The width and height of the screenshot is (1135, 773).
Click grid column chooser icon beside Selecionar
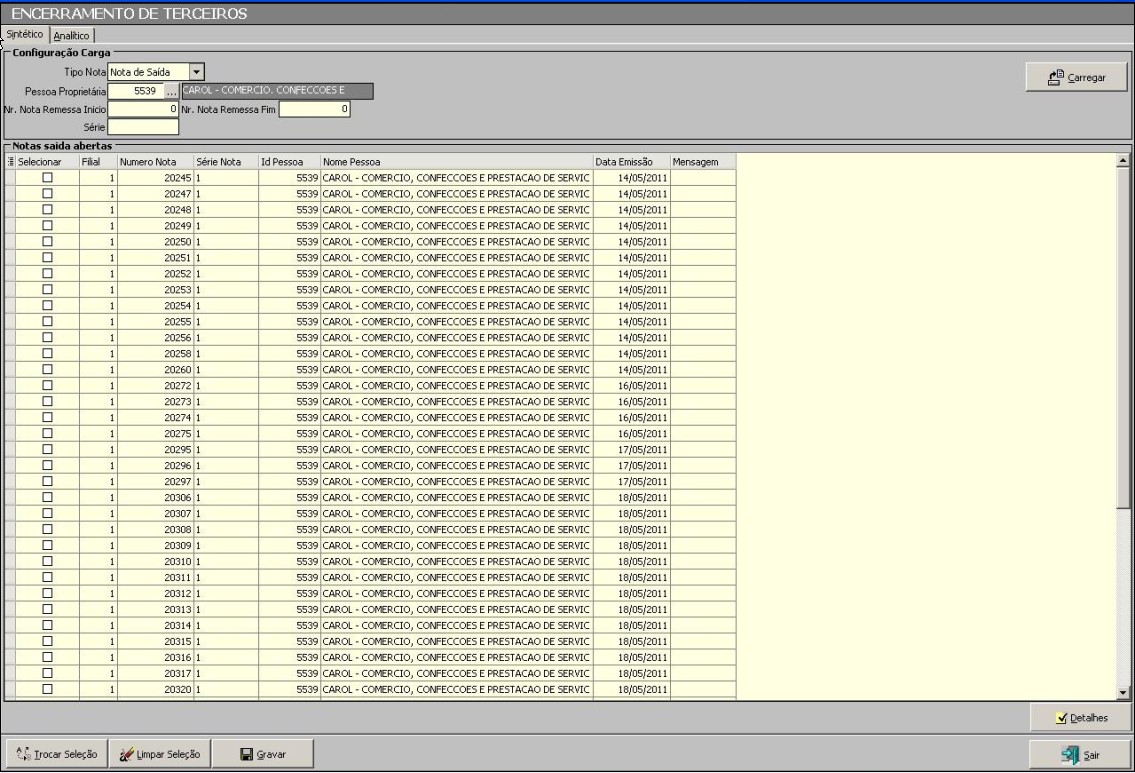[x=11, y=161]
